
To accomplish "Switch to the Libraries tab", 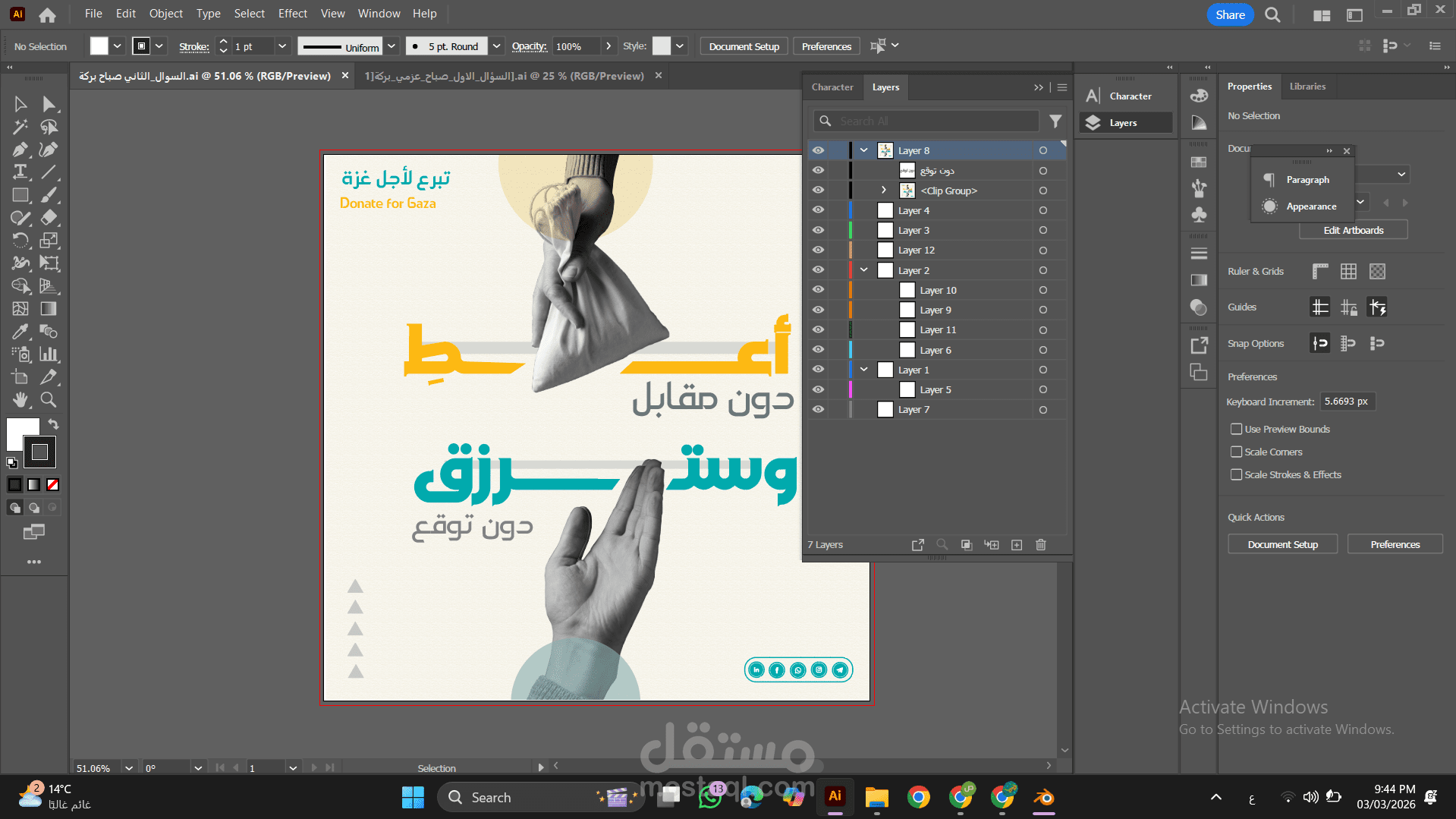I will [x=1307, y=87].
